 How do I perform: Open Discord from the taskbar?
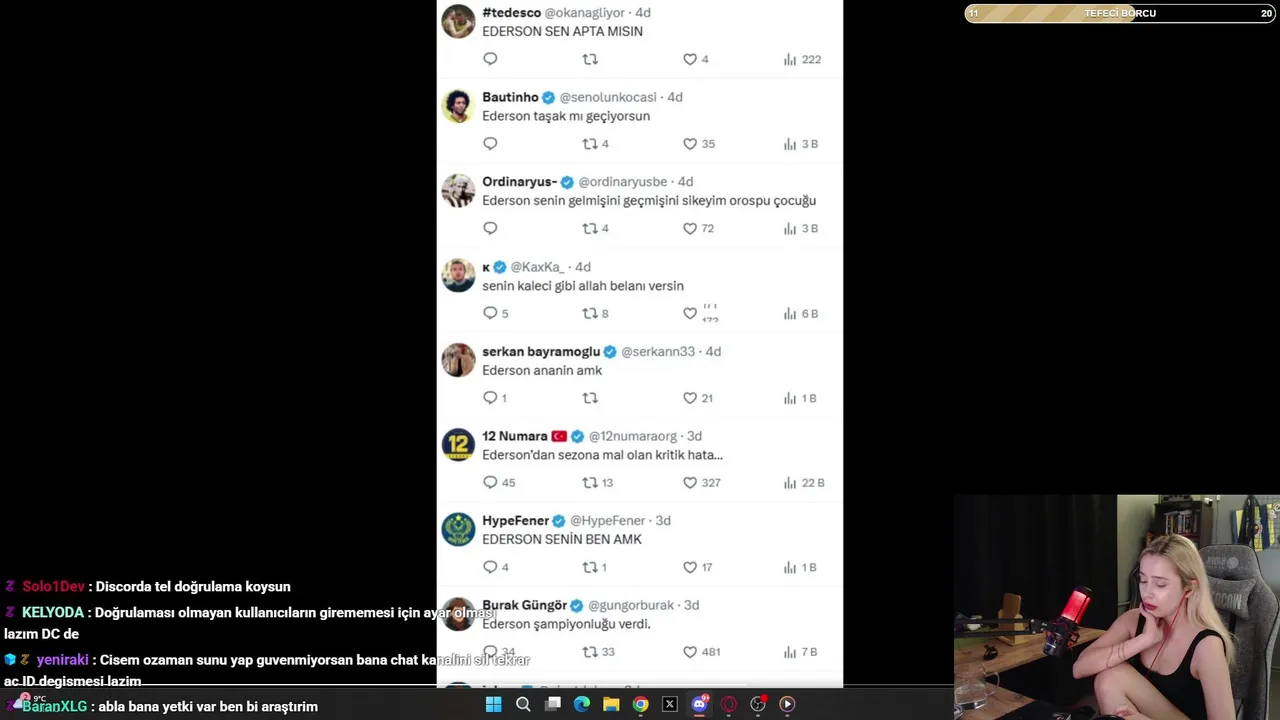(699, 704)
